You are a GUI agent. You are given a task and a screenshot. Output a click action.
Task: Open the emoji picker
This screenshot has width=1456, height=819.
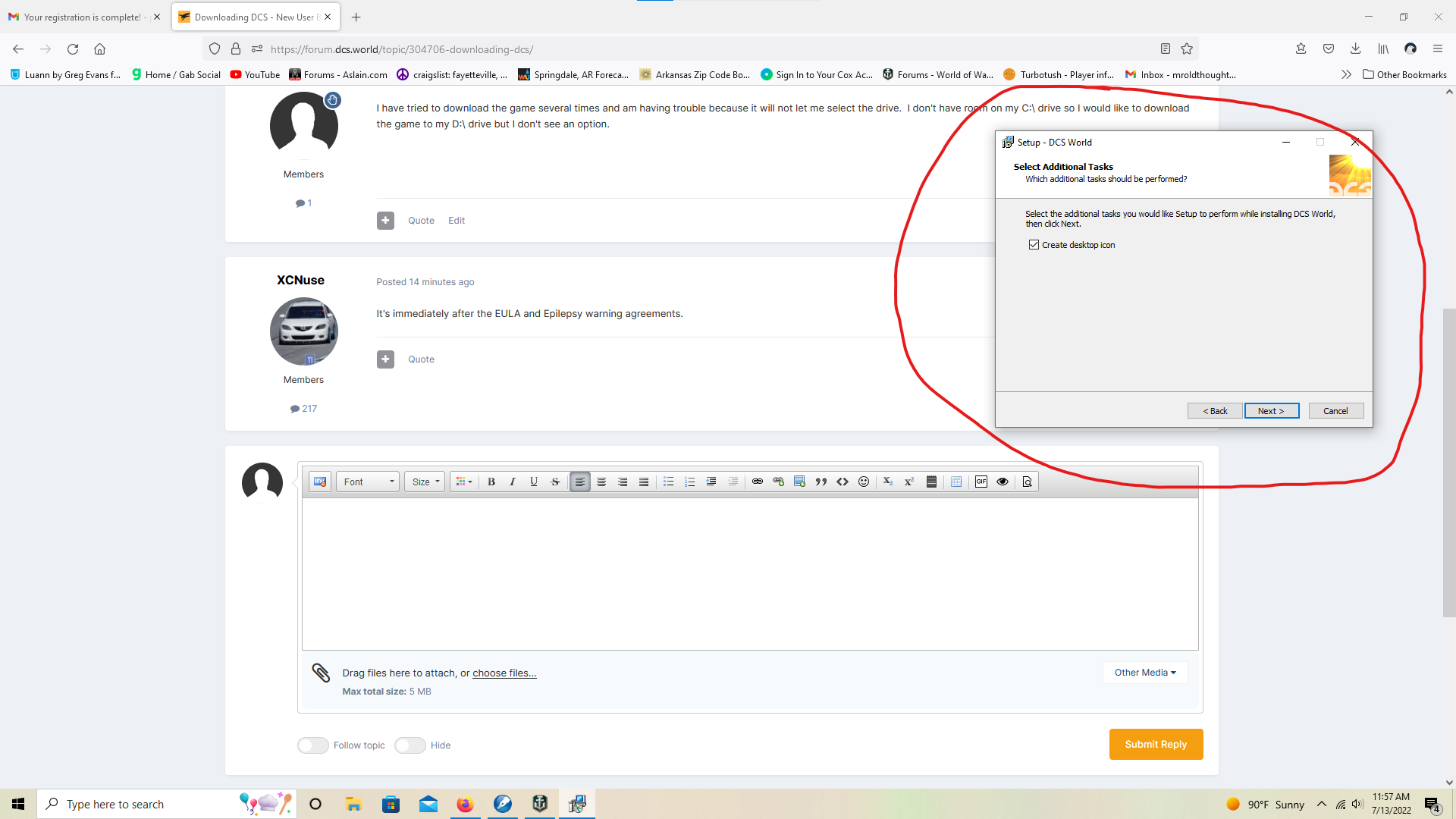coord(864,482)
